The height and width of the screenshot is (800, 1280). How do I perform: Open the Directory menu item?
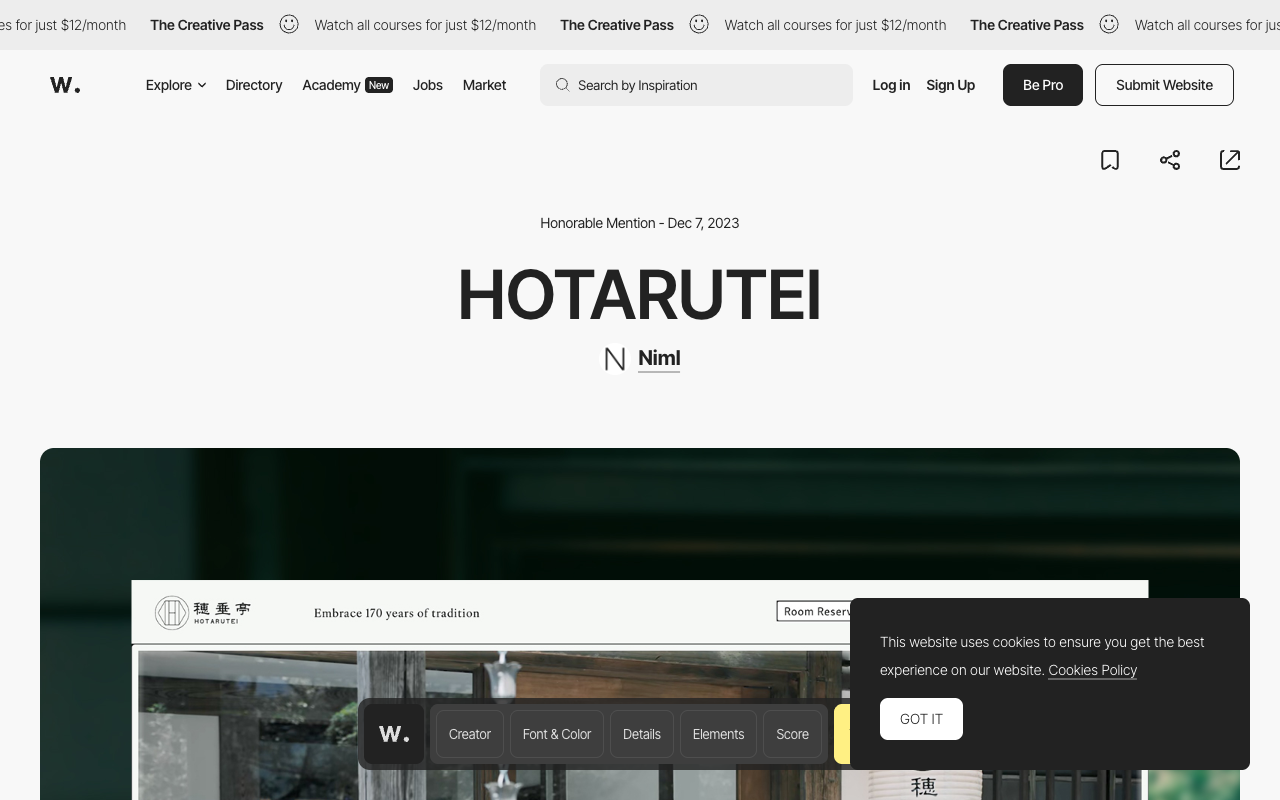(254, 85)
